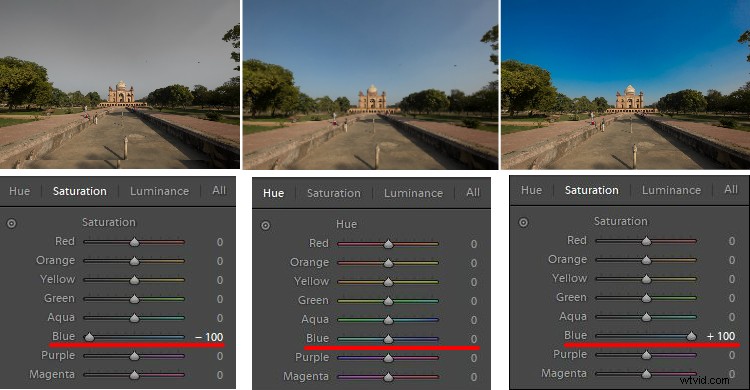The width and height of the screenshot is (750, 390).
Task: Click Red value "0" in the Blue −100 panel
Action: tap(220, 242)
